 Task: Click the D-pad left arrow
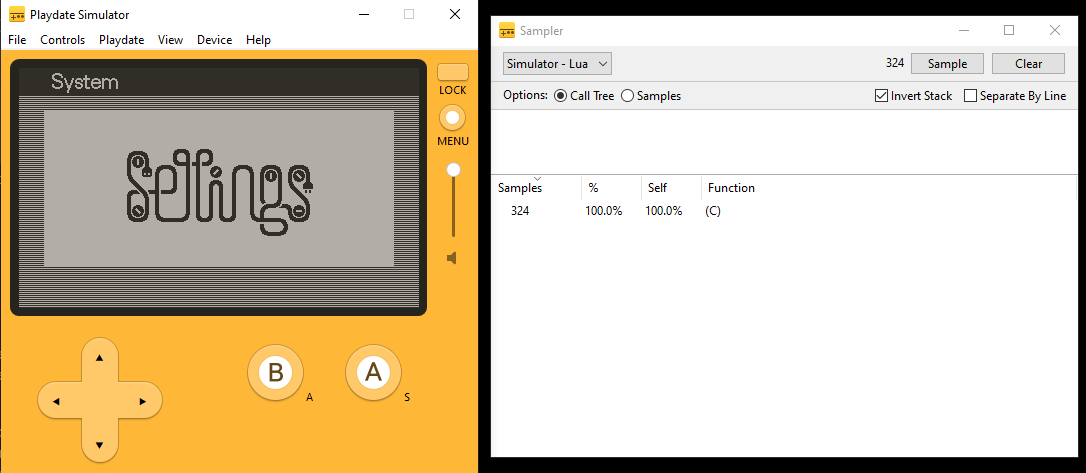pyautogui.click(x=56, y=401)
